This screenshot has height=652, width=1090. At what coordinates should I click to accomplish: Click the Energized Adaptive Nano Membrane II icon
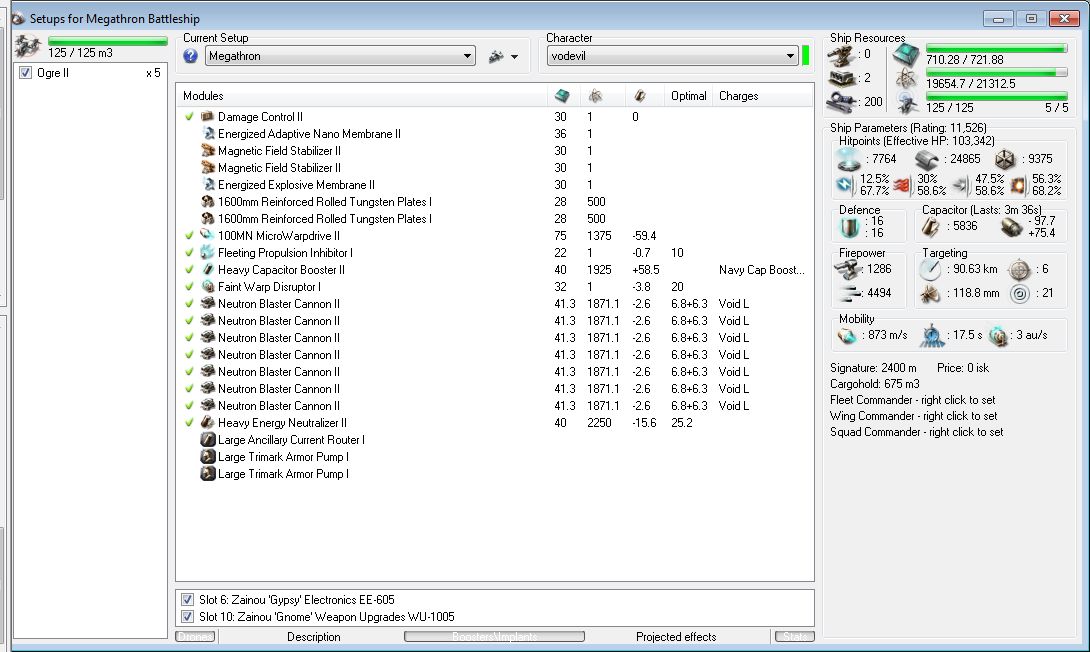click(x=207, y=133)
